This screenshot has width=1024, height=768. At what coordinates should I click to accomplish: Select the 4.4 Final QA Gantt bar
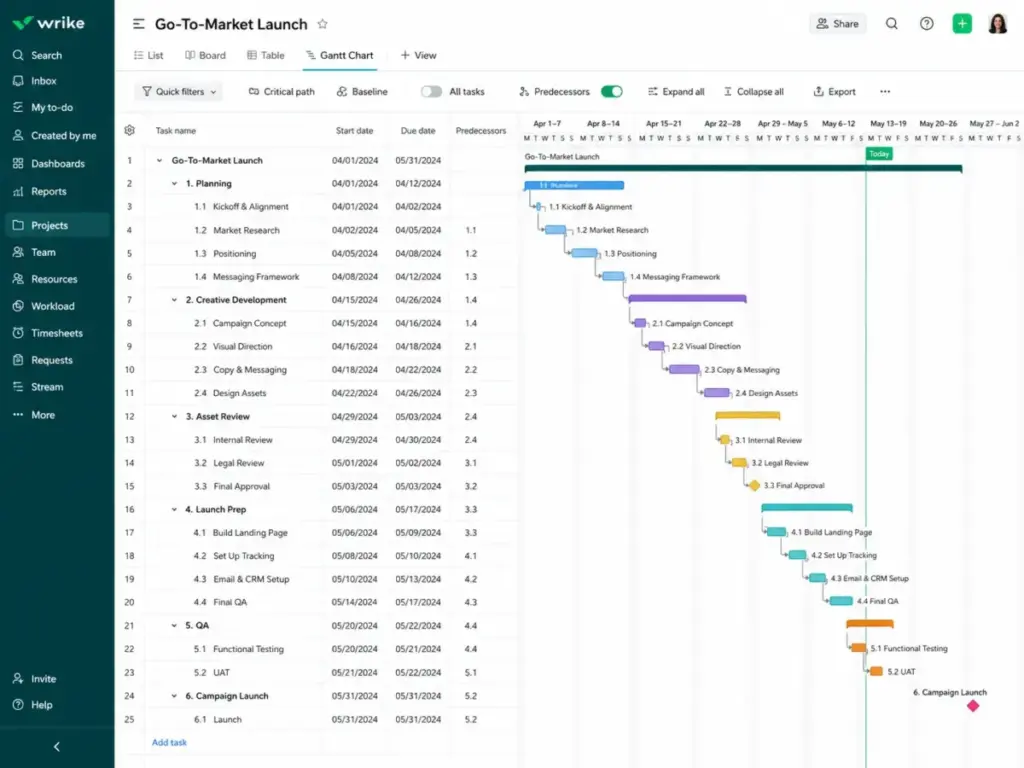(x=841, y=601)
